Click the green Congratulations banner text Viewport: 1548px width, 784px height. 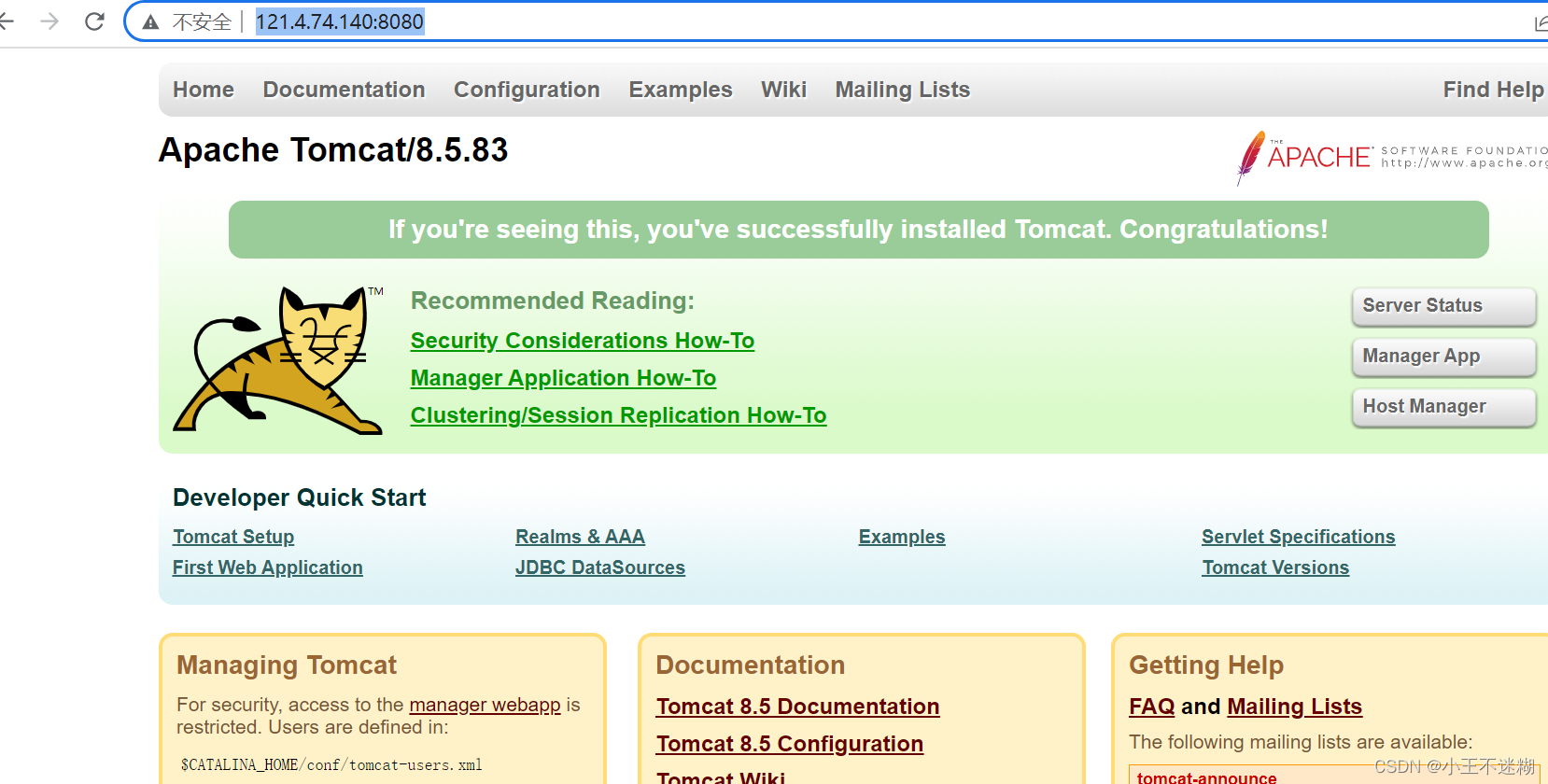click(858, 230)
